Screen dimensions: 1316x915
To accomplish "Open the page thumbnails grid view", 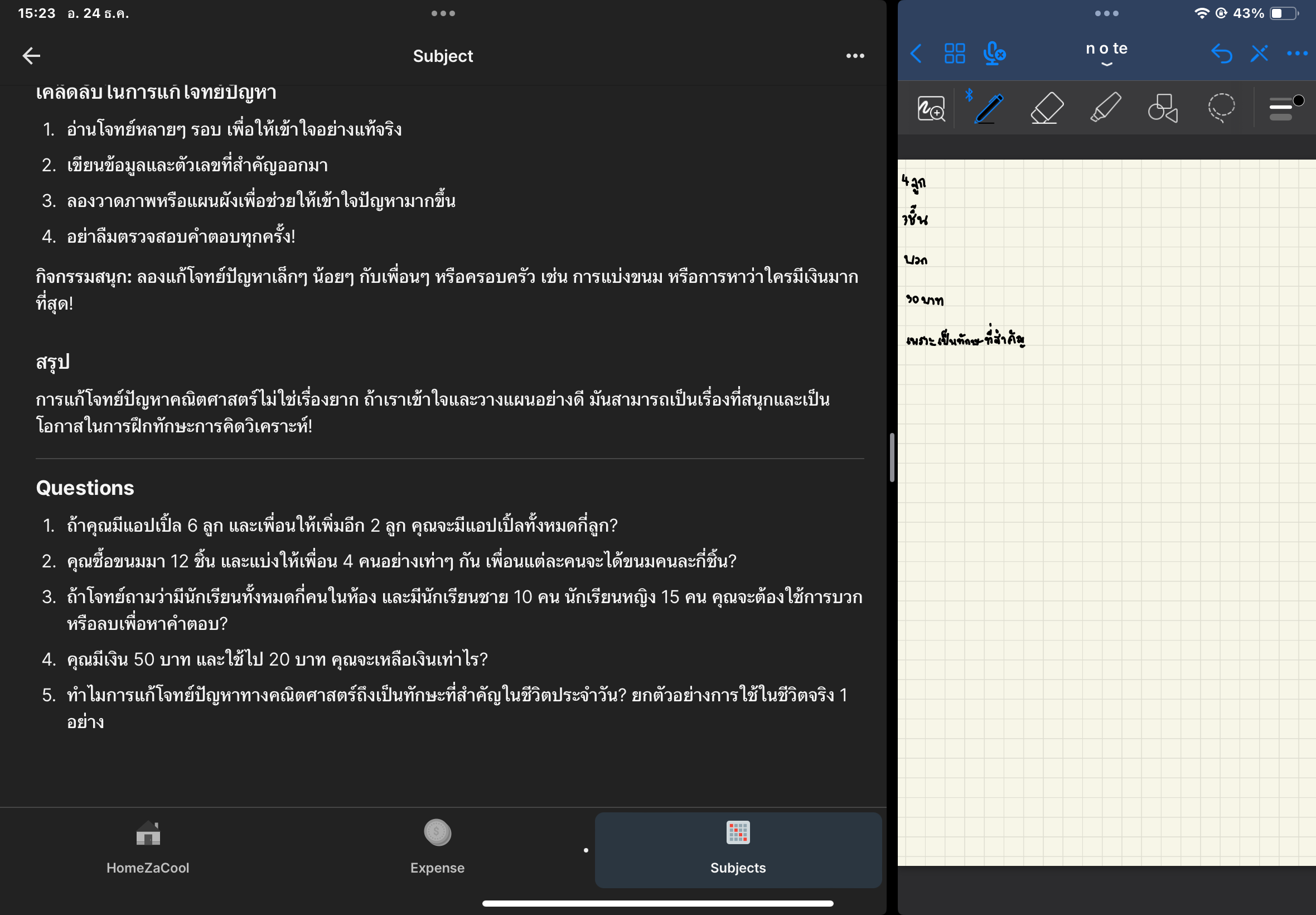I will click(955, 54).
